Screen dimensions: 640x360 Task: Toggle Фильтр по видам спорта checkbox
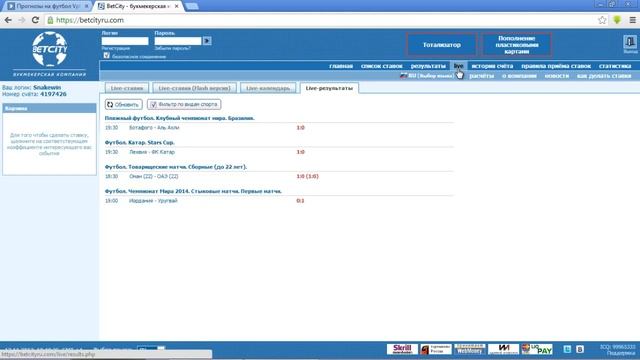click(x=153, y=105)
